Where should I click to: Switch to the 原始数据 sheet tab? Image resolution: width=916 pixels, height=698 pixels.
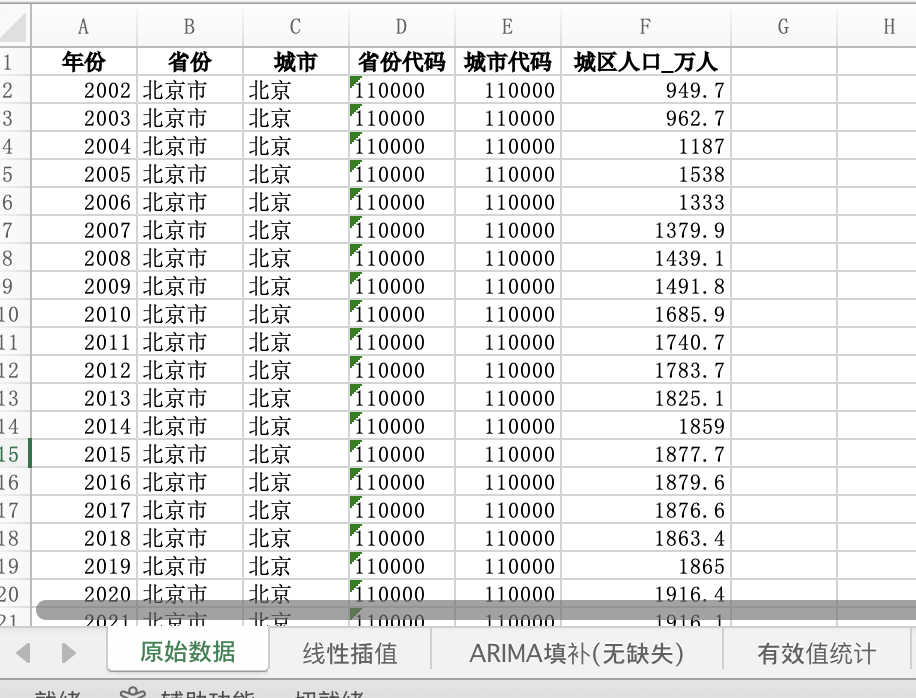pyautogui.click(x=188, y=652)
